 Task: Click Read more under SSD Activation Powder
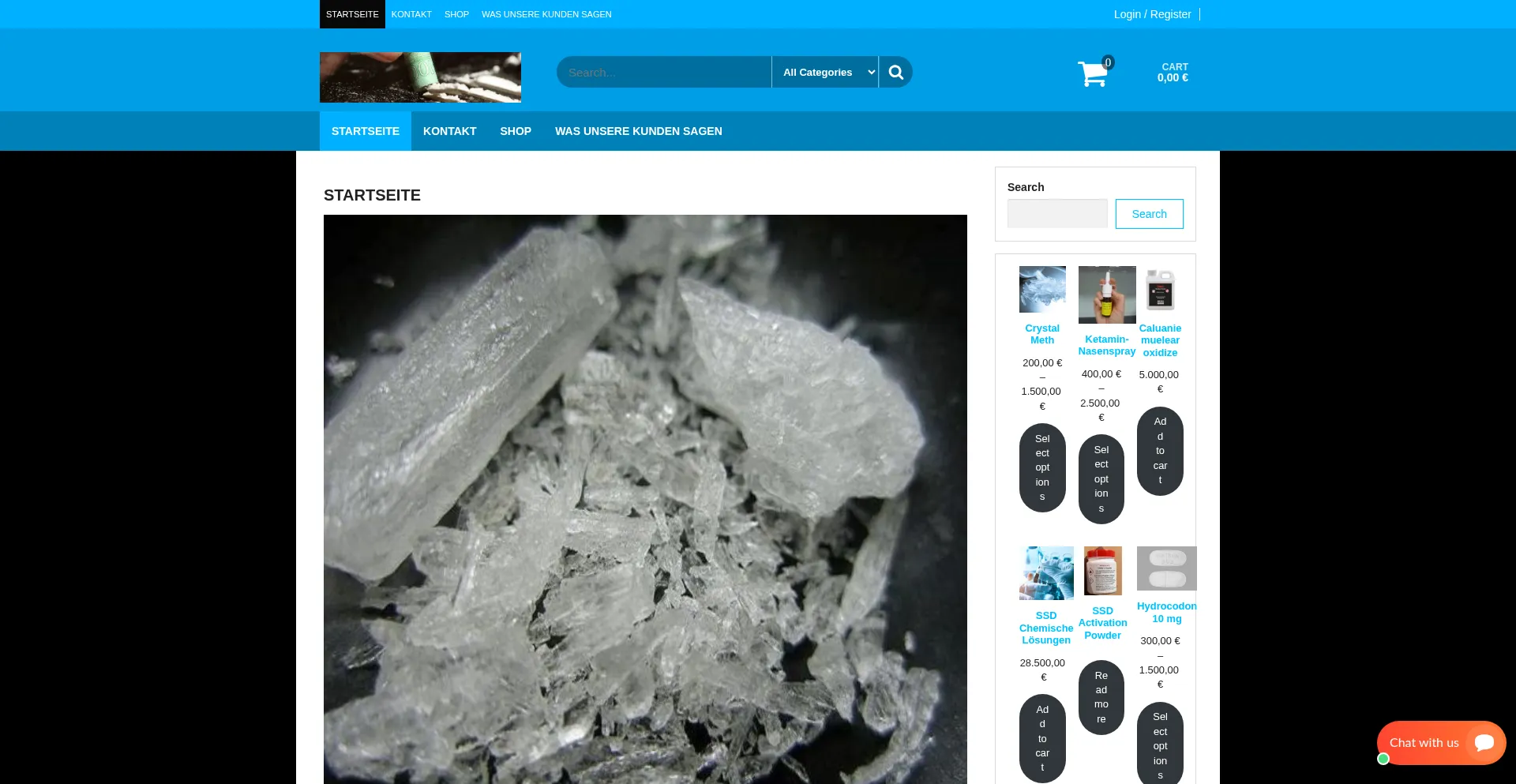point(1101,697)
